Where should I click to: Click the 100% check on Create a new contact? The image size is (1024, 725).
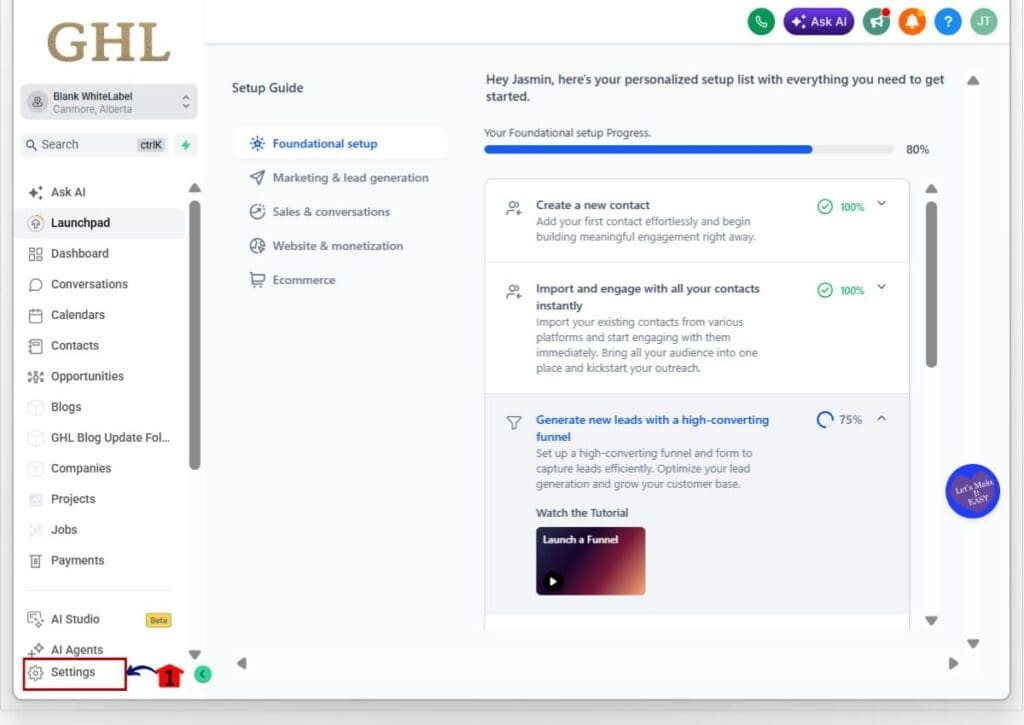coord(825,206)
